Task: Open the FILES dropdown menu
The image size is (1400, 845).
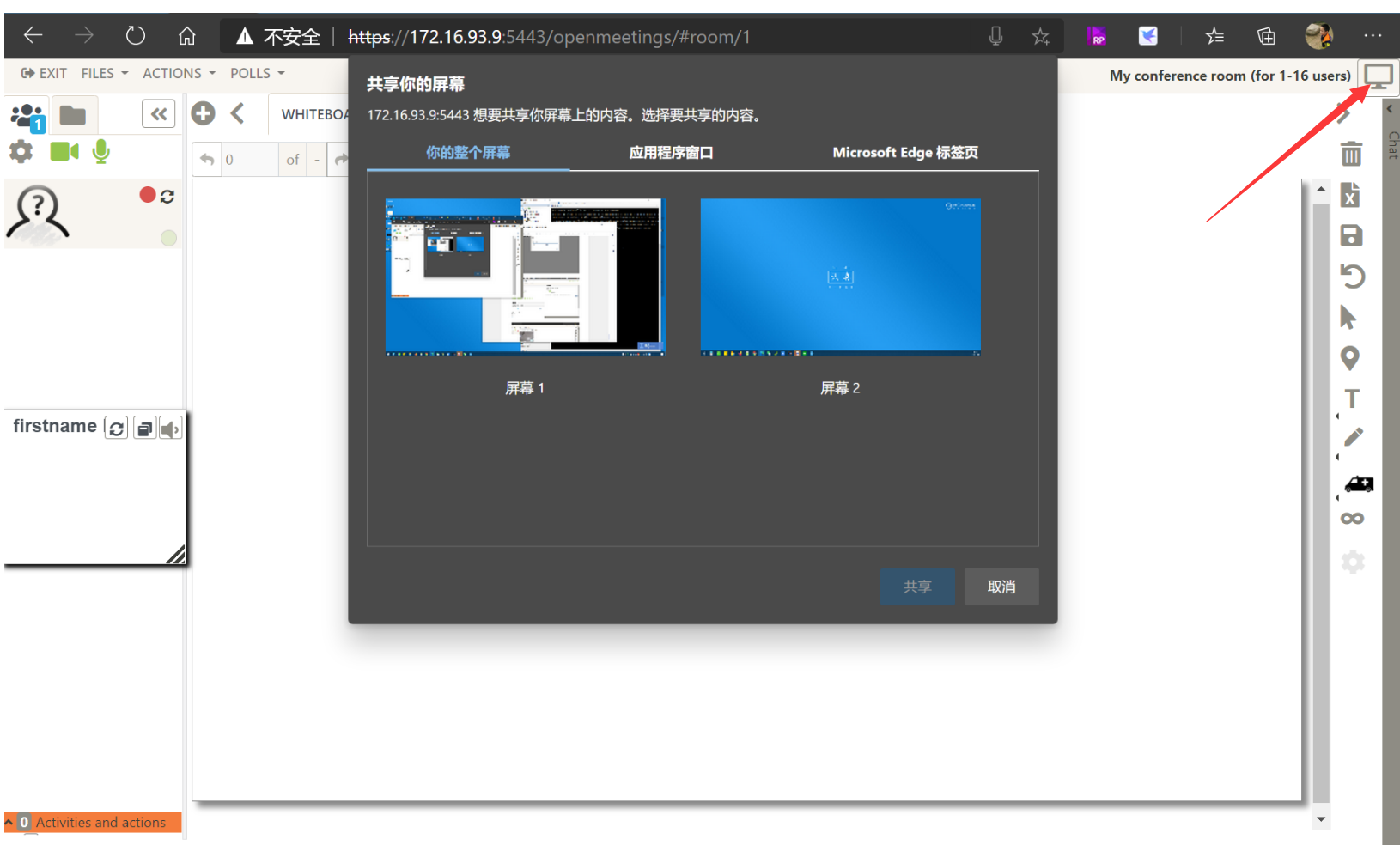Action: click(x=104, y=74)
